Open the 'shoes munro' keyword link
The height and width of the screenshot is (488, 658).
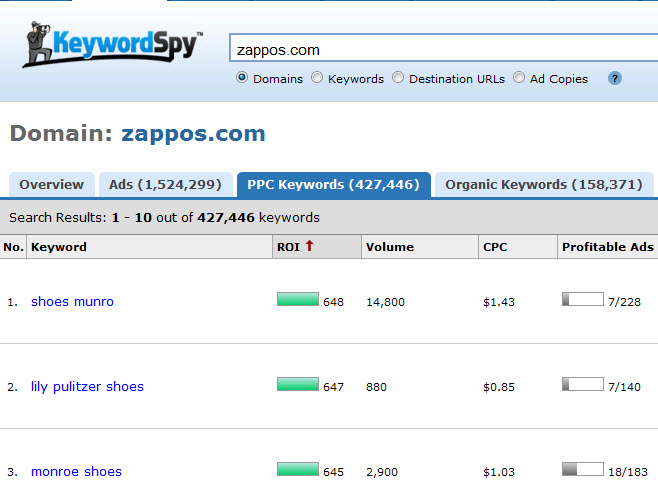pyautogui.click(x=72, y=301)
